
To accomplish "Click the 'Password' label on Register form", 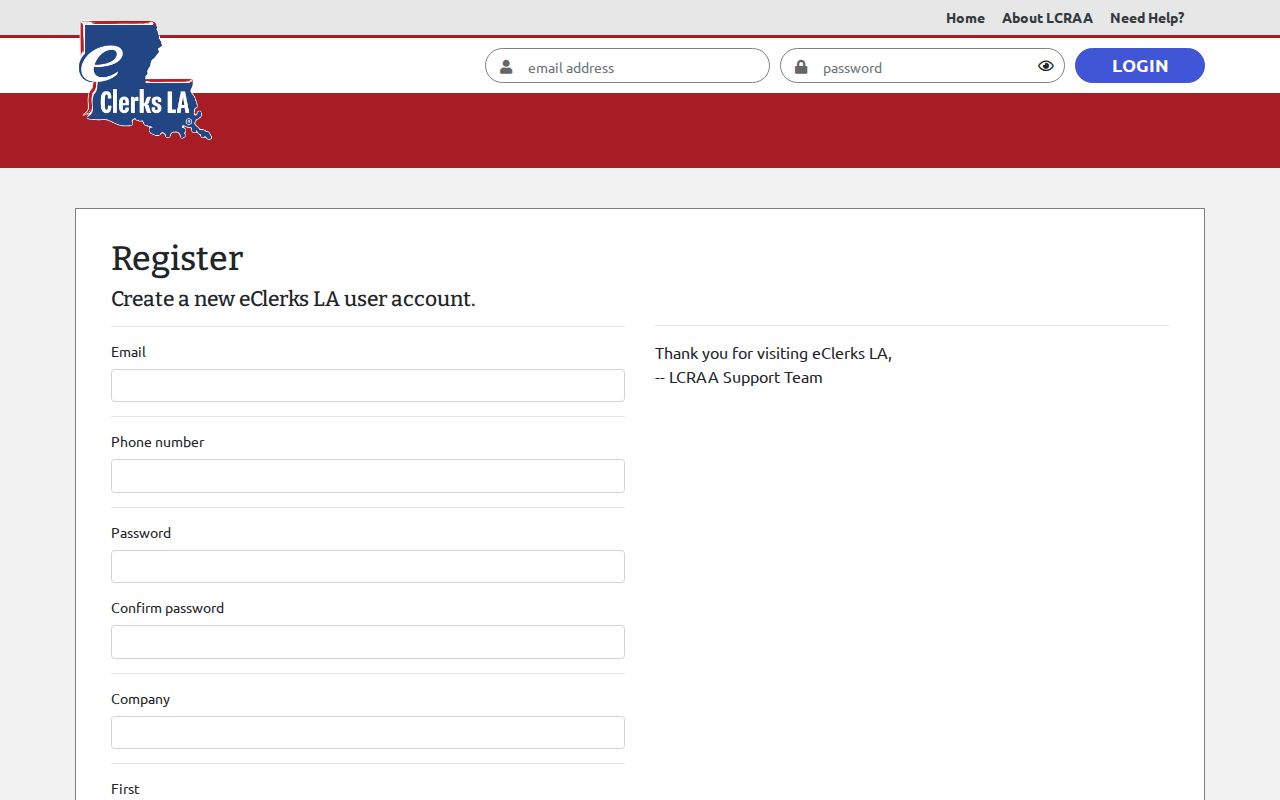I will [141, 533].
